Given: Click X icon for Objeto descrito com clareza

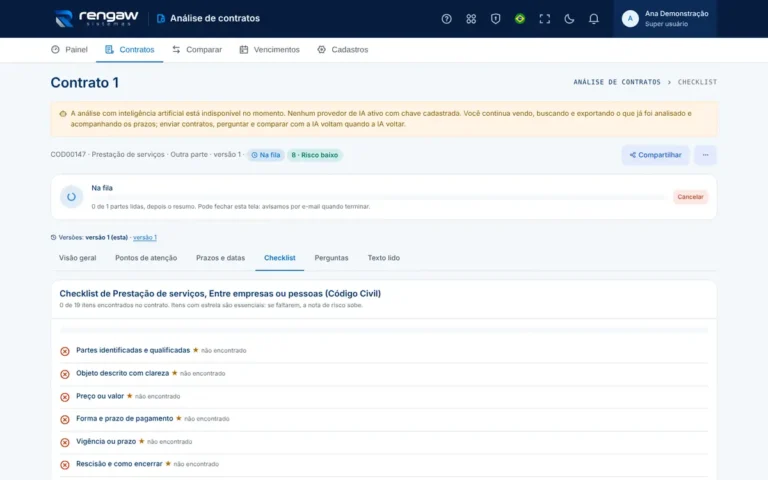Looking at the screenshot, I should tap(65, 374).
